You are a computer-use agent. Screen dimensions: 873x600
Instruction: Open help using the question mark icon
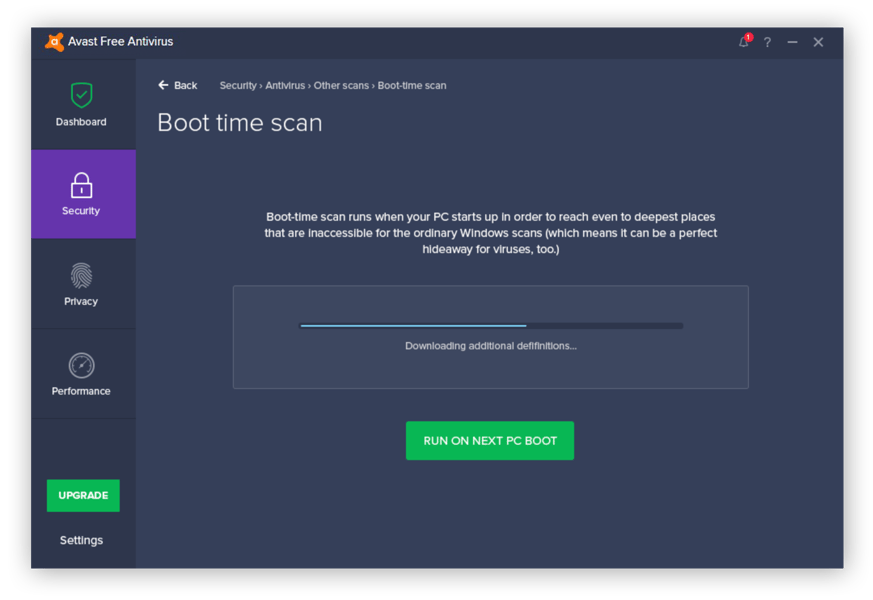(766, 42)
